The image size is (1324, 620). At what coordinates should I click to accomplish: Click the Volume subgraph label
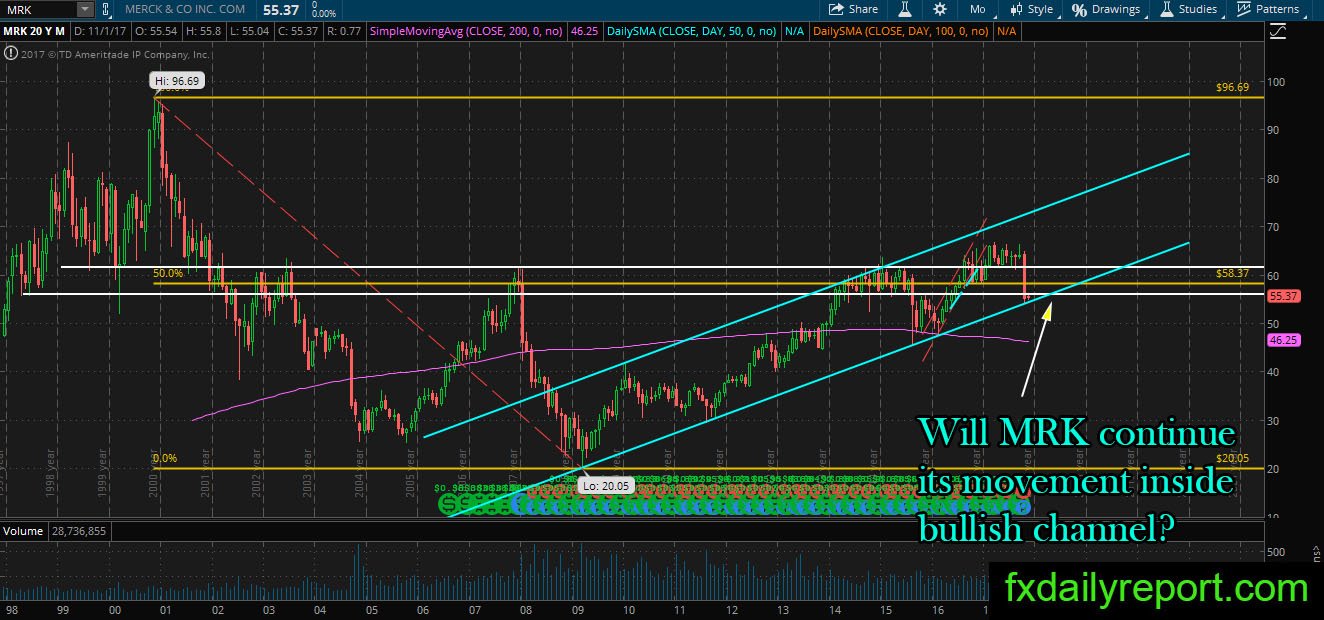coord(23,530)
